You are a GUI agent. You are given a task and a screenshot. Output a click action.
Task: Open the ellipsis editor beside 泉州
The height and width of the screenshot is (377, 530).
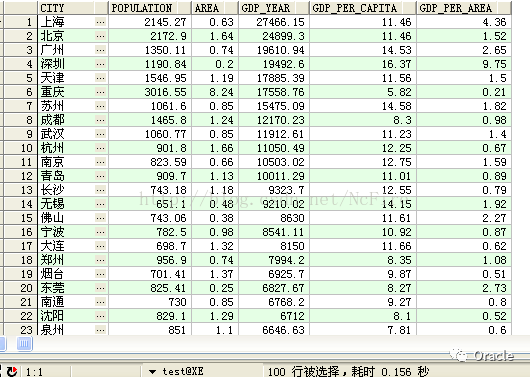(x=100, y=330)
